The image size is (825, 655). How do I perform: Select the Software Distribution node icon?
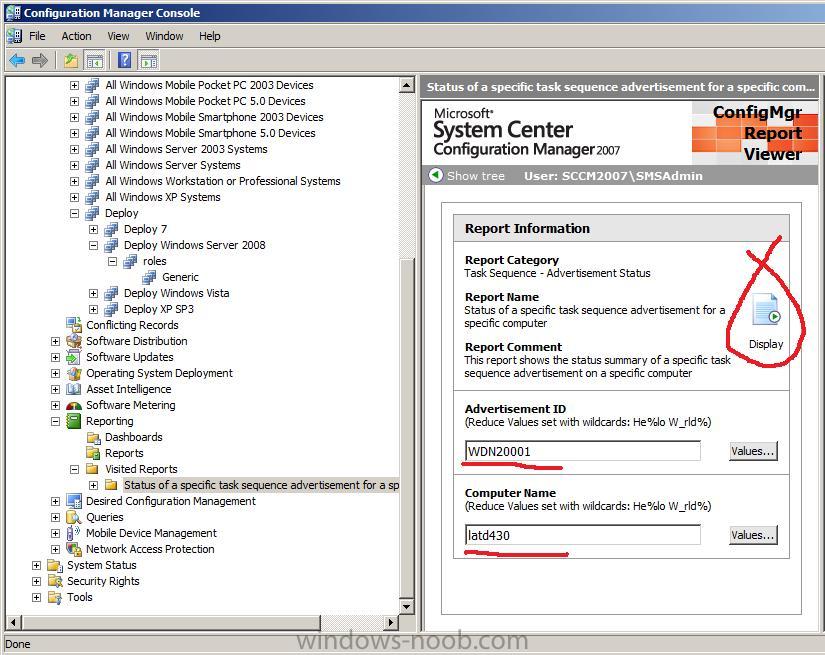tap(74, 341)
